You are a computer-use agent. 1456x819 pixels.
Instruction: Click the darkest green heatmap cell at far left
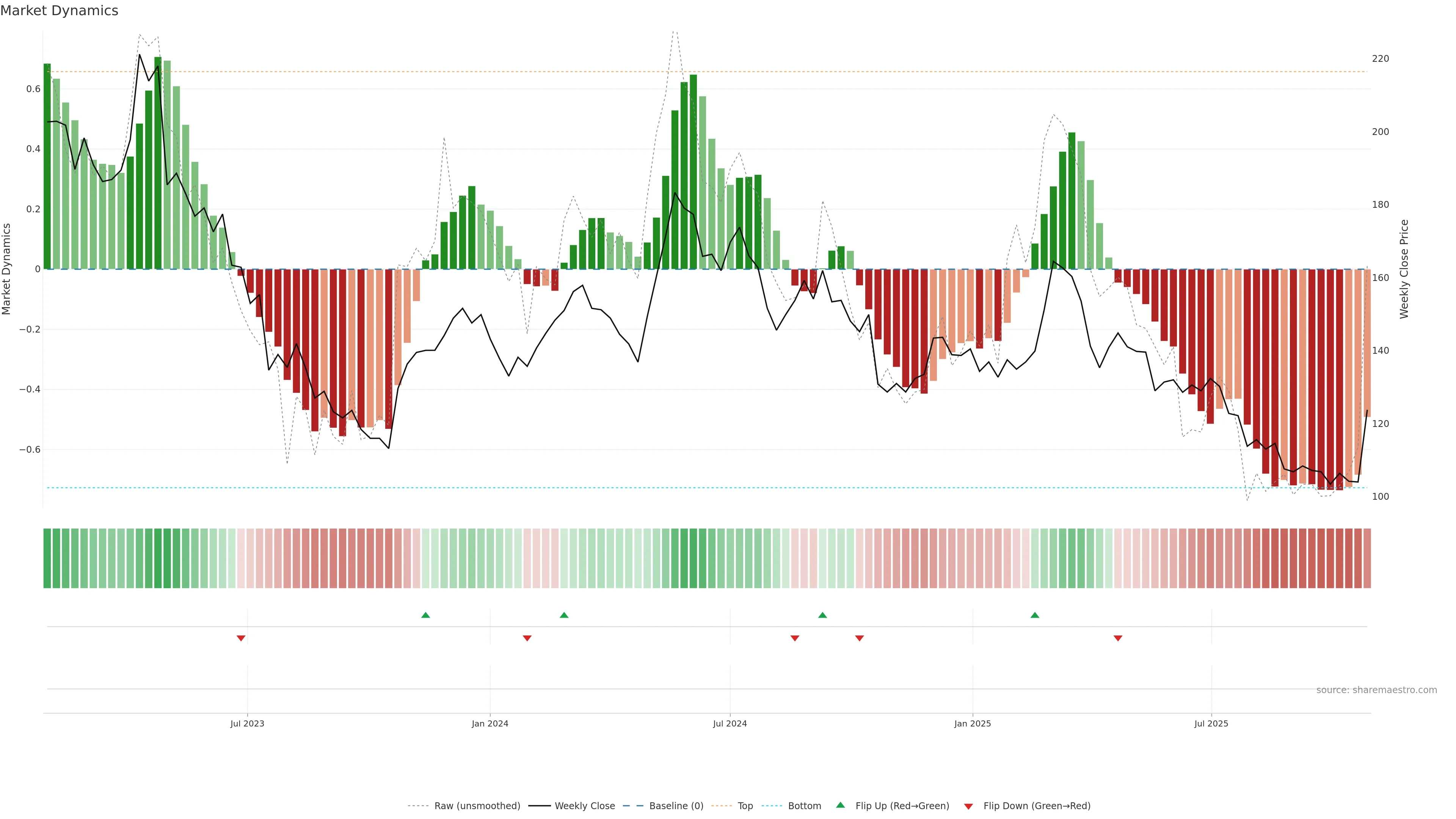47,558
